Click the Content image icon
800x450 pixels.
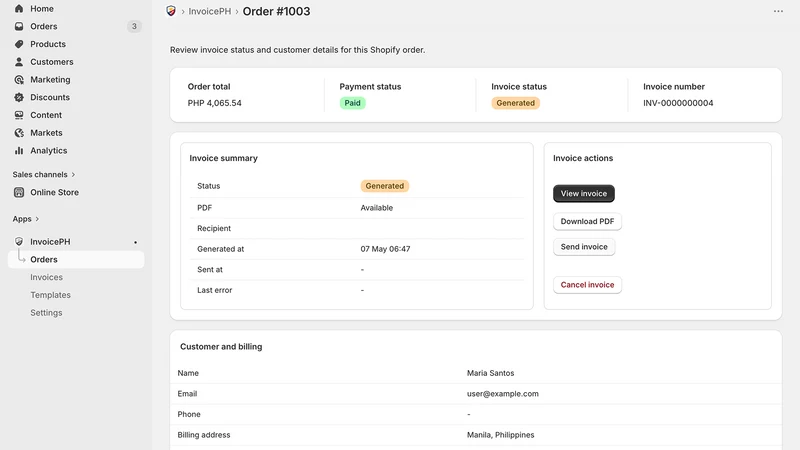[x=19, y=115]
